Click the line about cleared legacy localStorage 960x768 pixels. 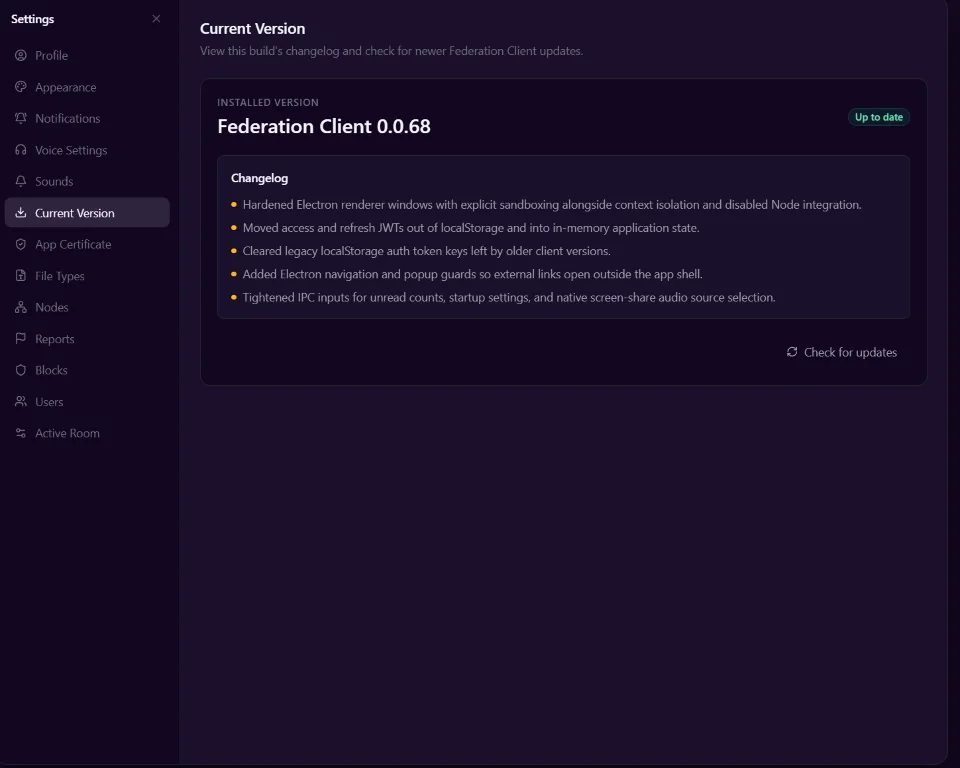pos(426,251)
